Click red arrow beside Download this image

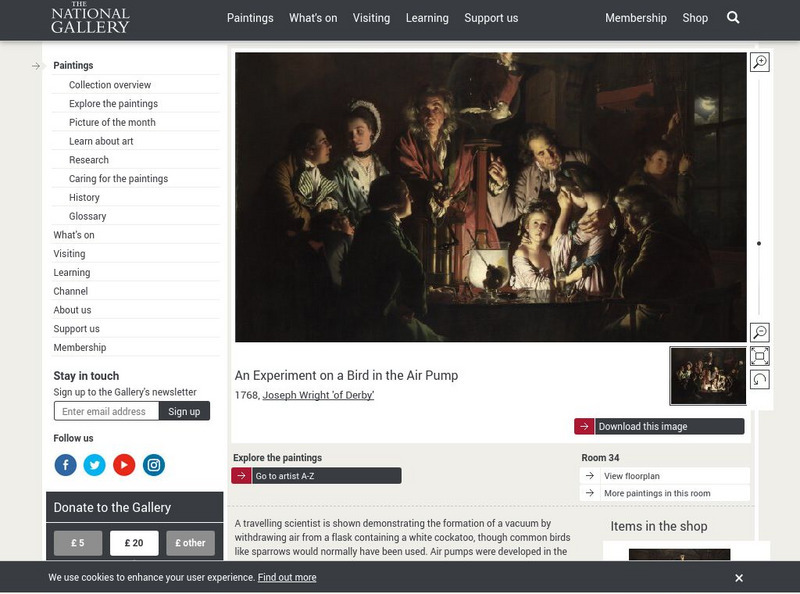tap(584, 426)
